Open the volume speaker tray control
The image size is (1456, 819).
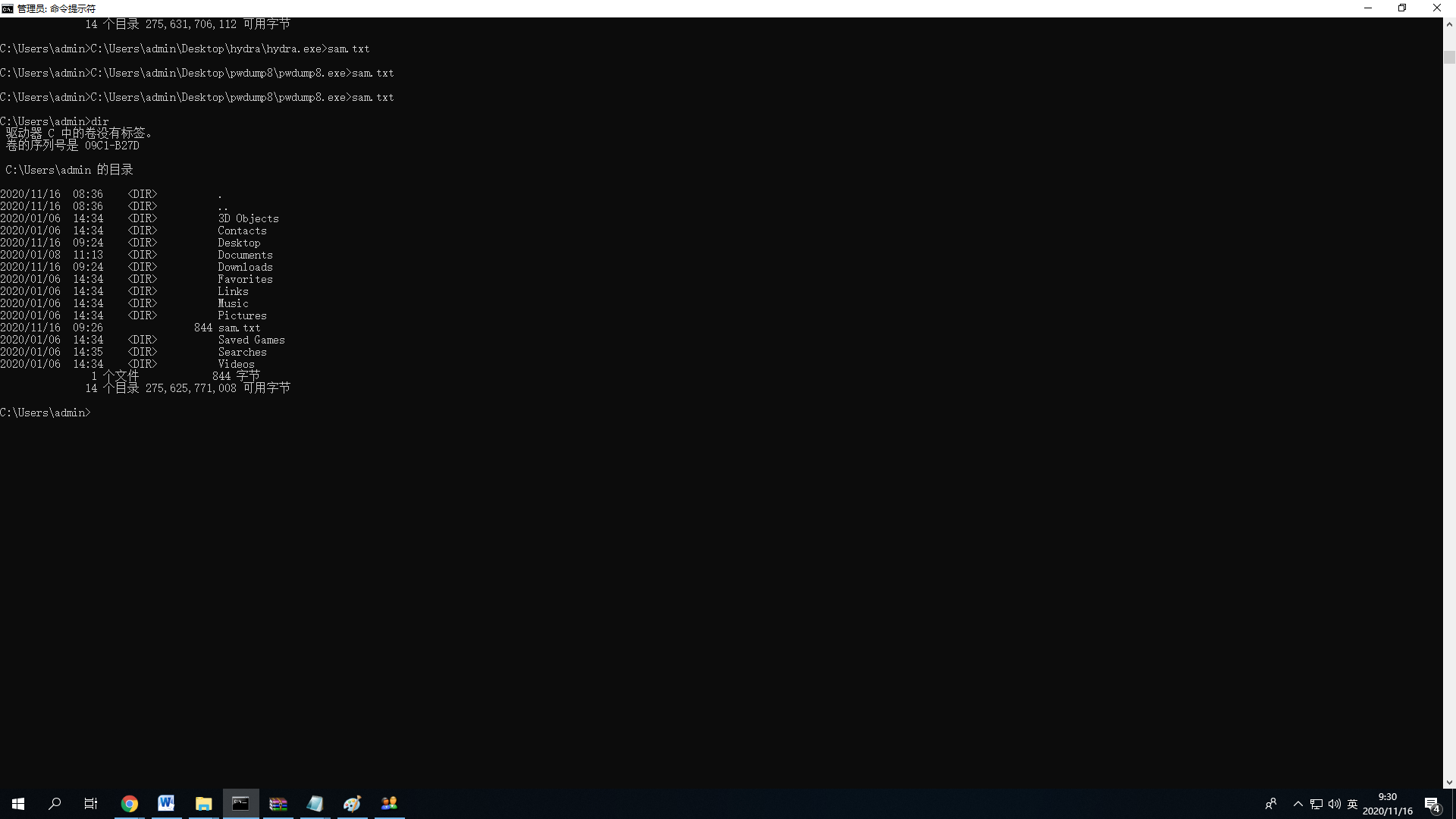coord(1335,804)
